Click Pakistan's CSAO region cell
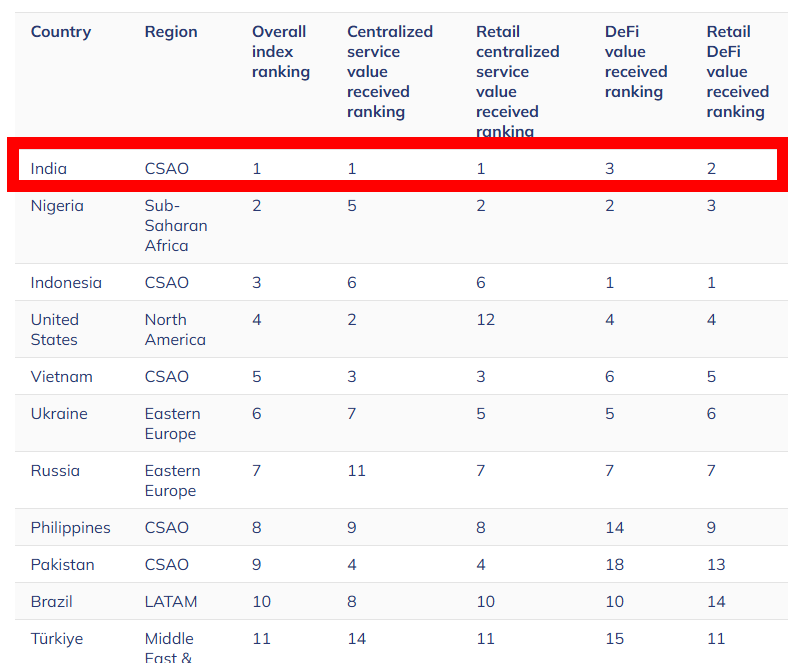788x663 pixels. (x=166, y=564)
